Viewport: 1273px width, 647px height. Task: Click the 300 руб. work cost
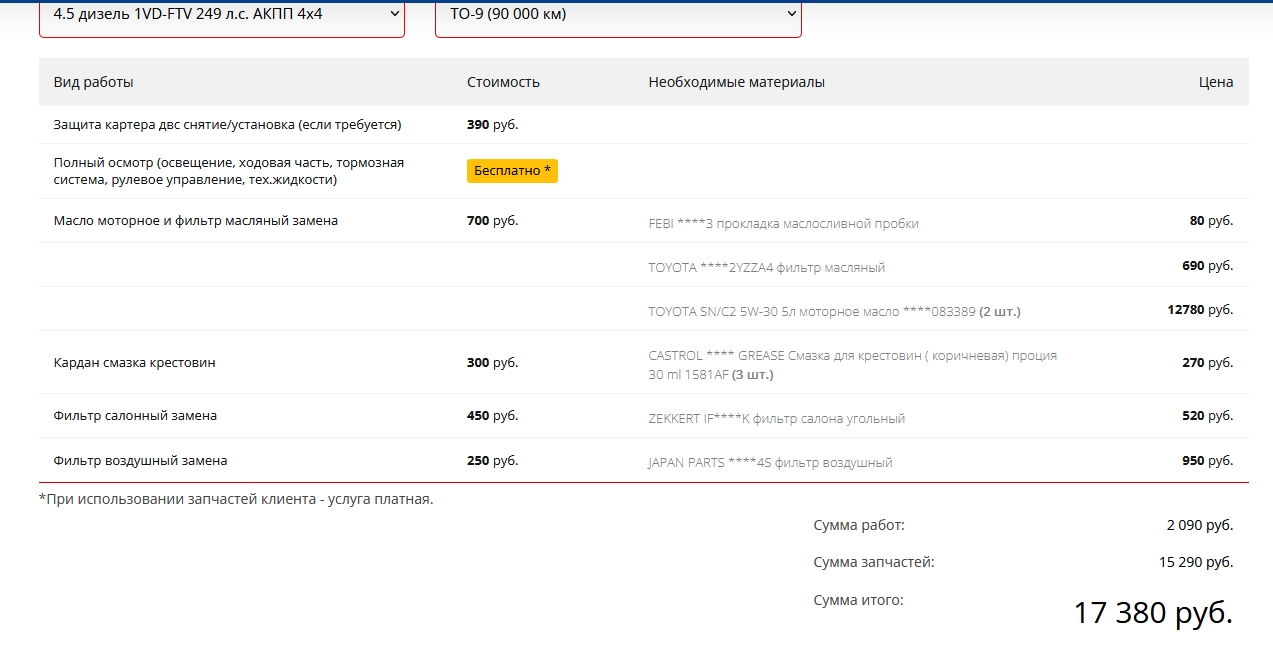pos(493,363)
